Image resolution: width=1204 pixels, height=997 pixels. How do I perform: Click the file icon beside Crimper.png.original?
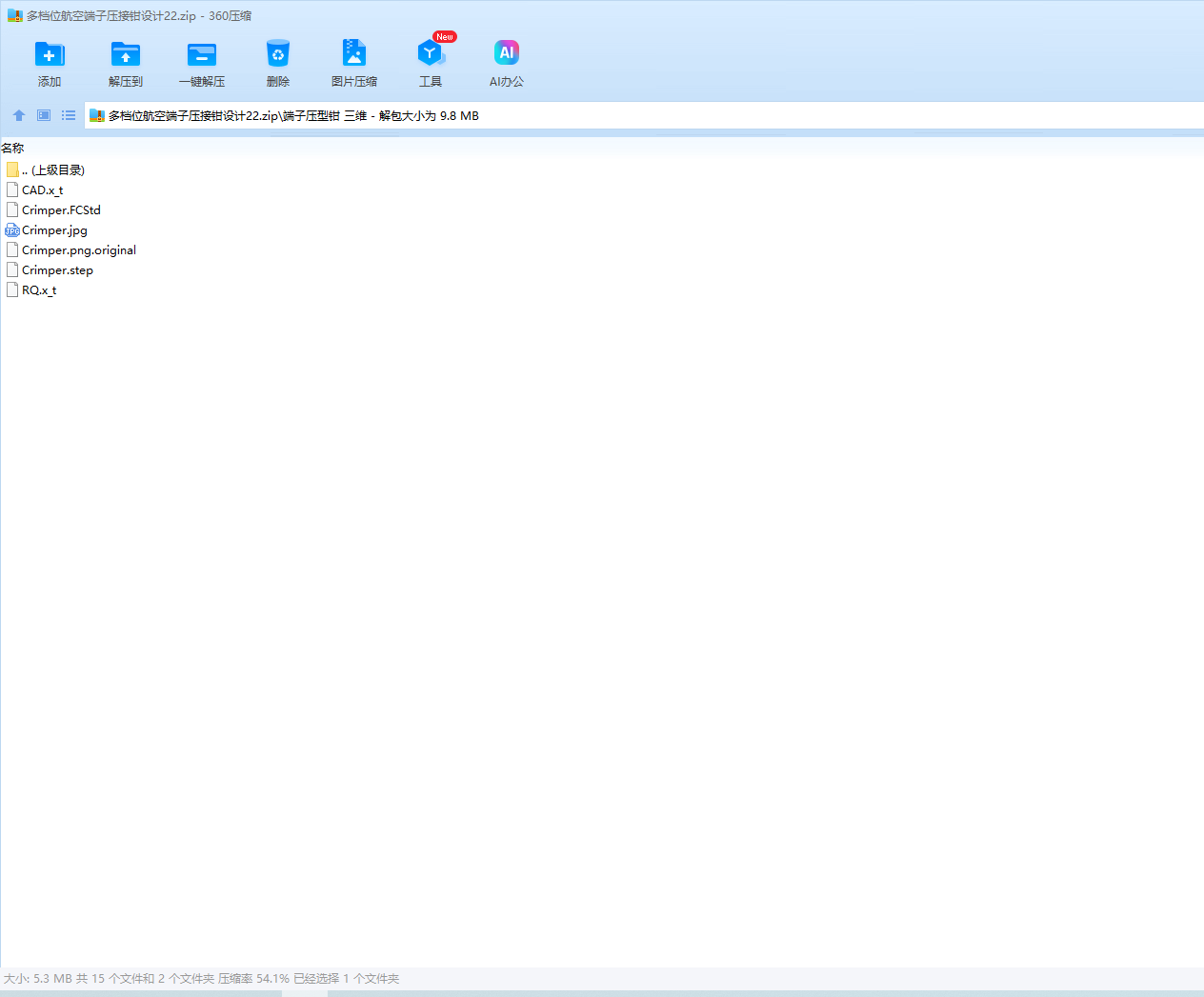(12, 249)
